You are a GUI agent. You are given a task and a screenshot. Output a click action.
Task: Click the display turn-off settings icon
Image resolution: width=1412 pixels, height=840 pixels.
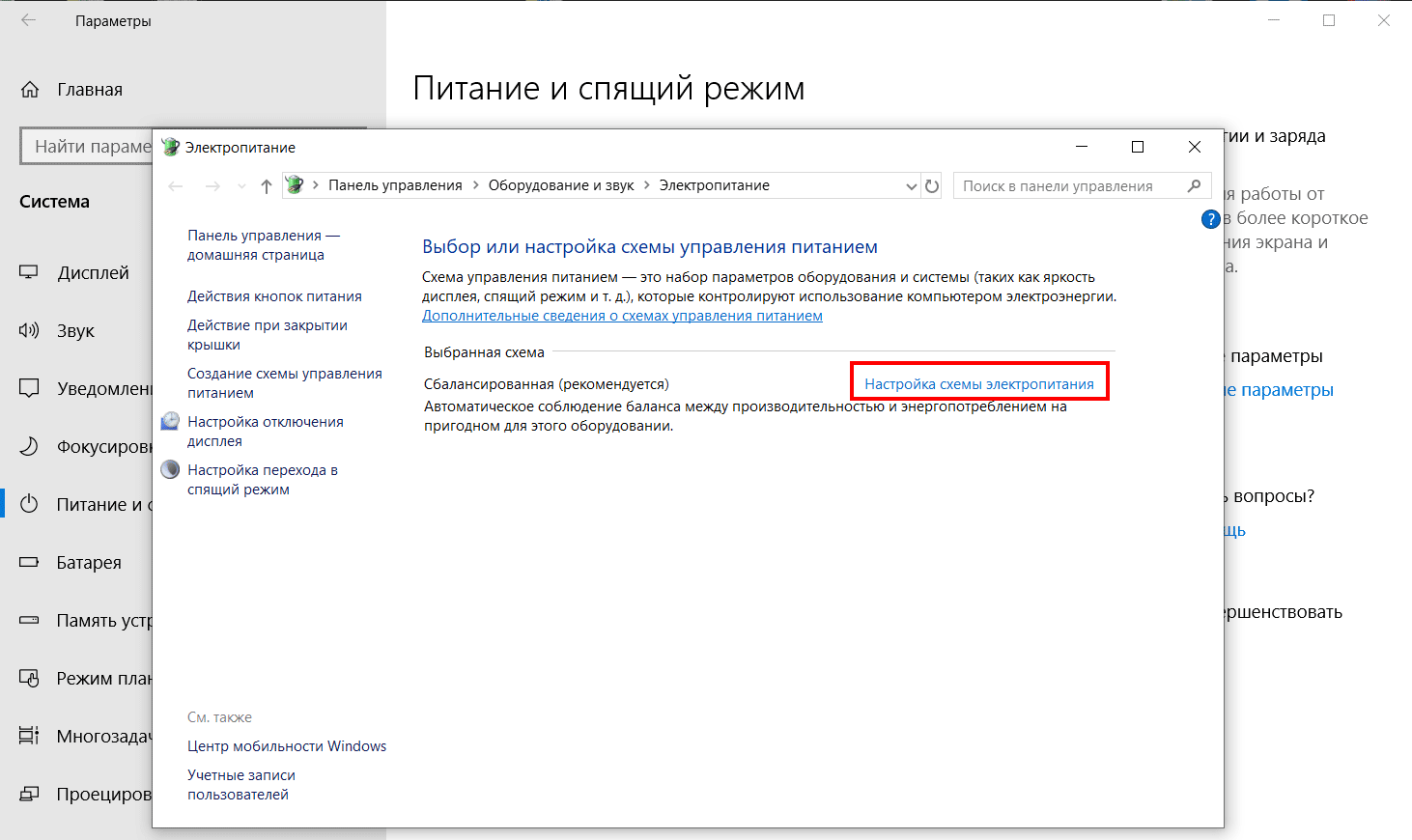click(170, 422)
